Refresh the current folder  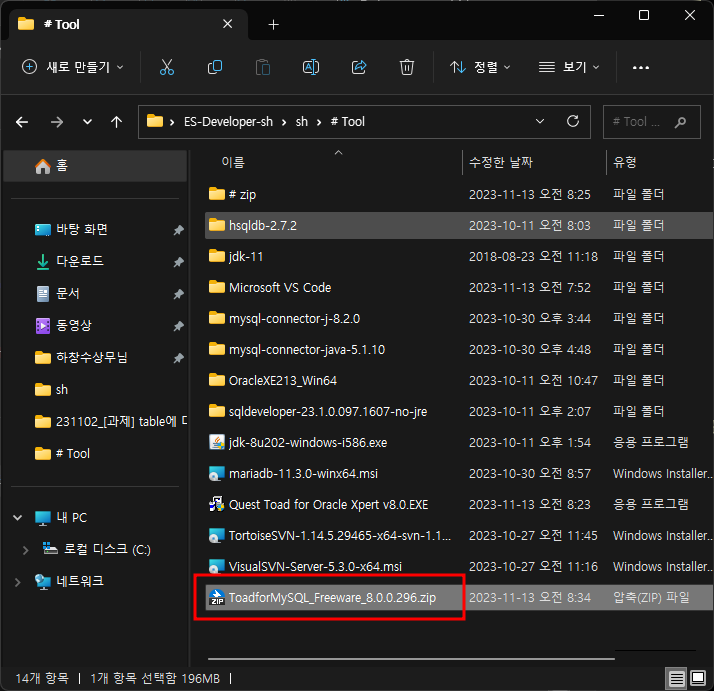pos(573,121)
